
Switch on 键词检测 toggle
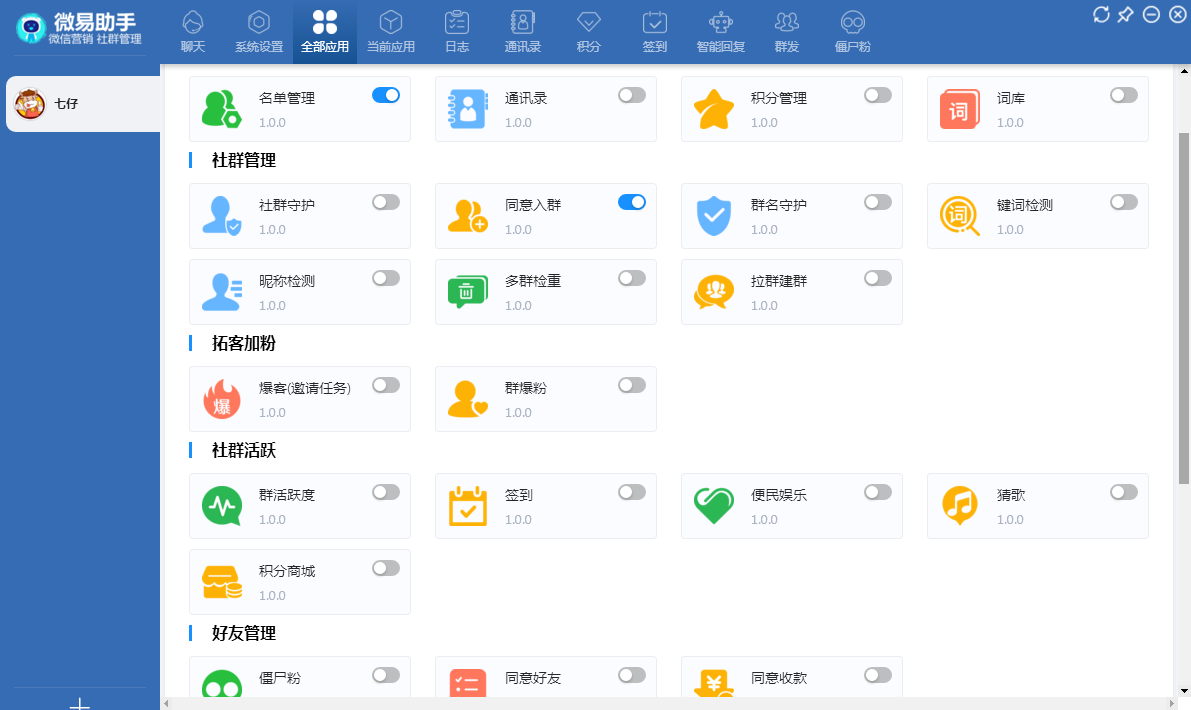(x=1124, y=202)
